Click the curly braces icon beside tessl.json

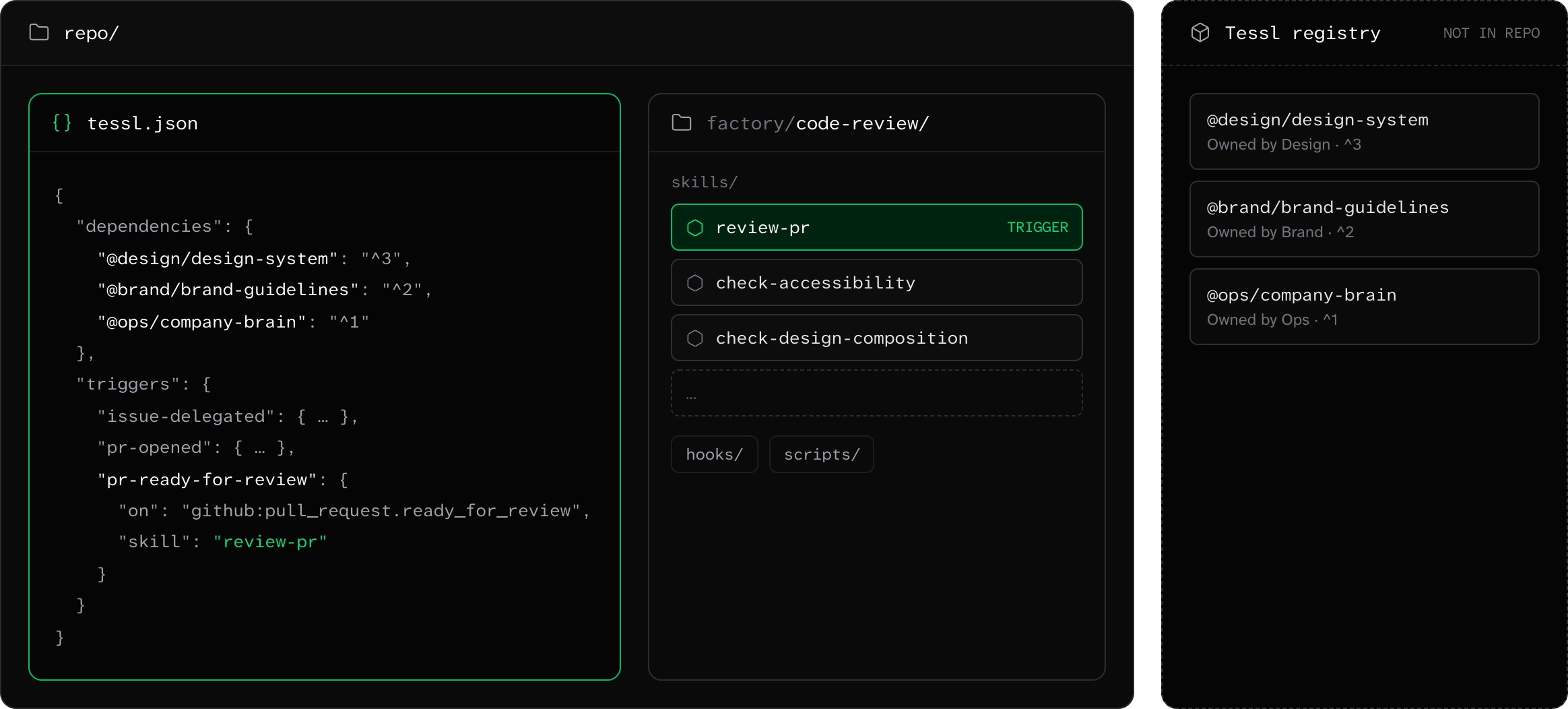coord(62,123)
